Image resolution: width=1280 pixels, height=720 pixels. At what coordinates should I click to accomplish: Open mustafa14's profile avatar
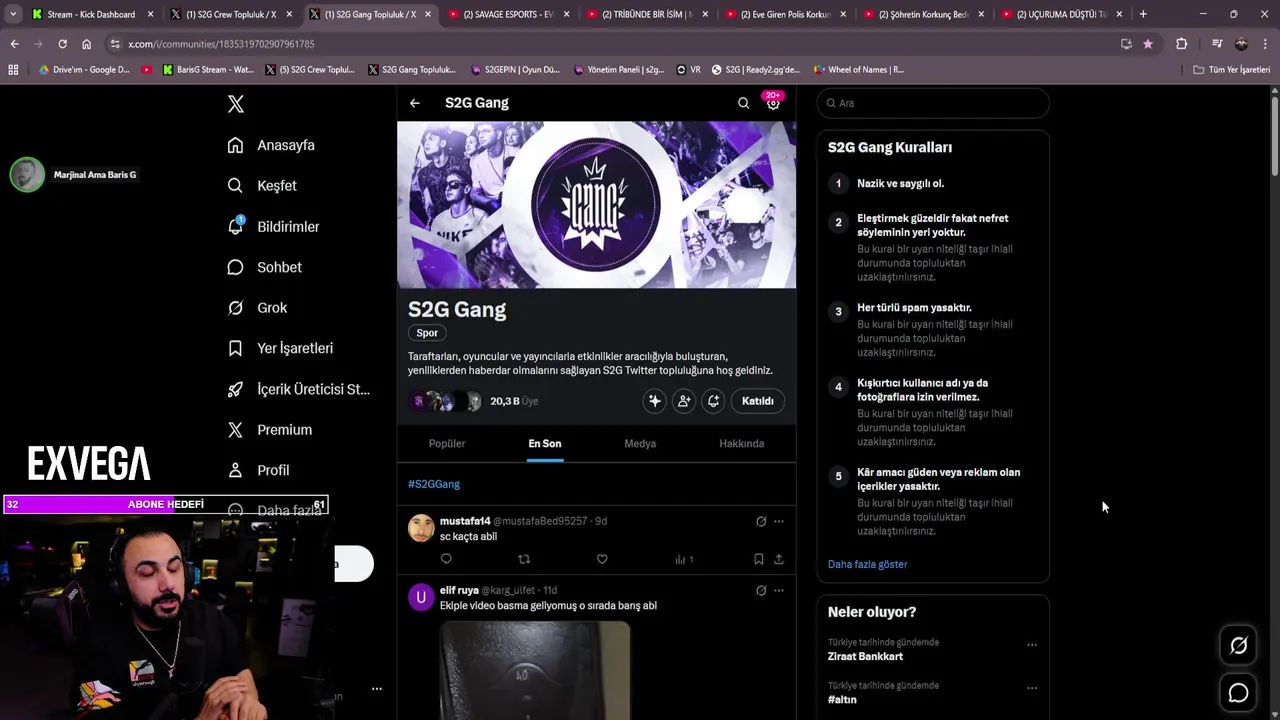[x=421, y=528]
